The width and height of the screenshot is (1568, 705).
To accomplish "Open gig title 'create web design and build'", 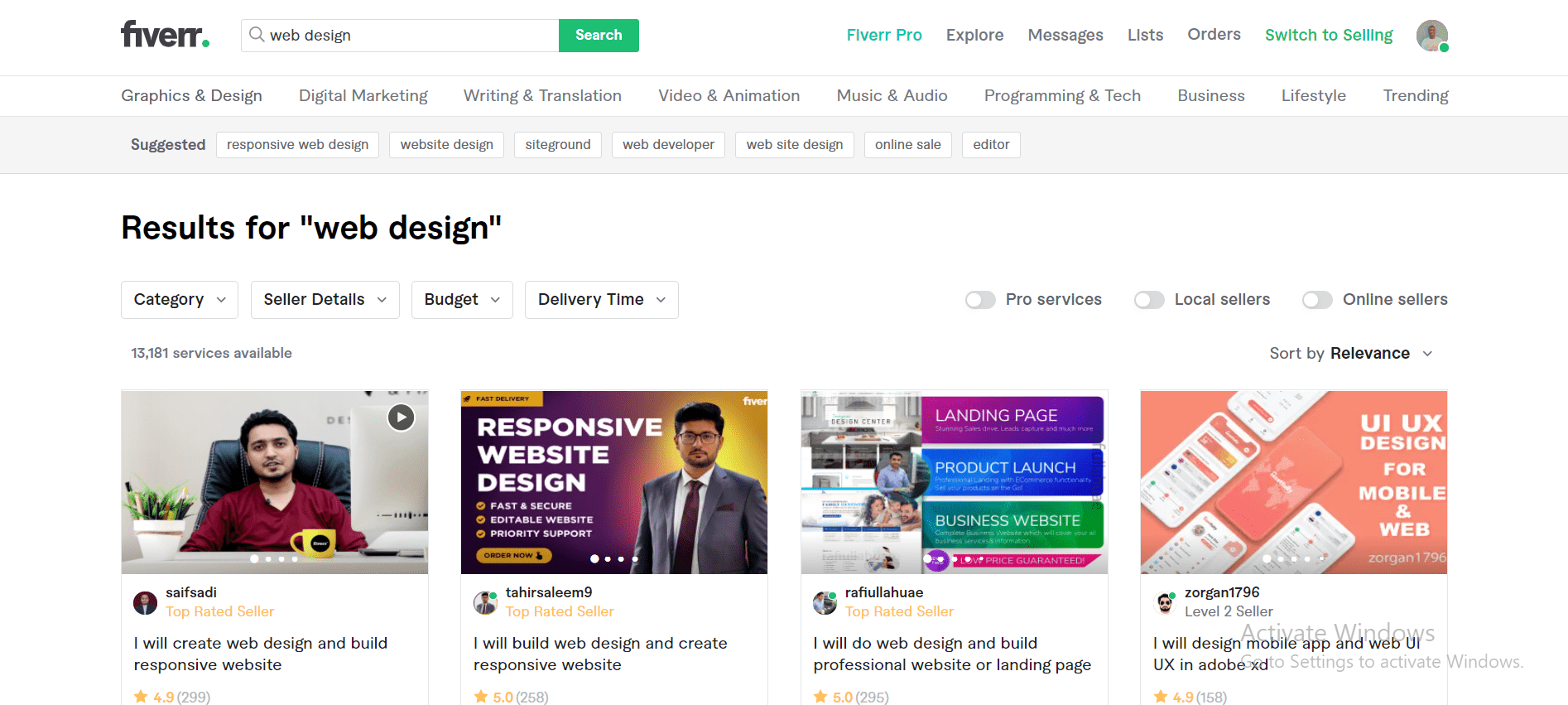I will coord(261,654).
